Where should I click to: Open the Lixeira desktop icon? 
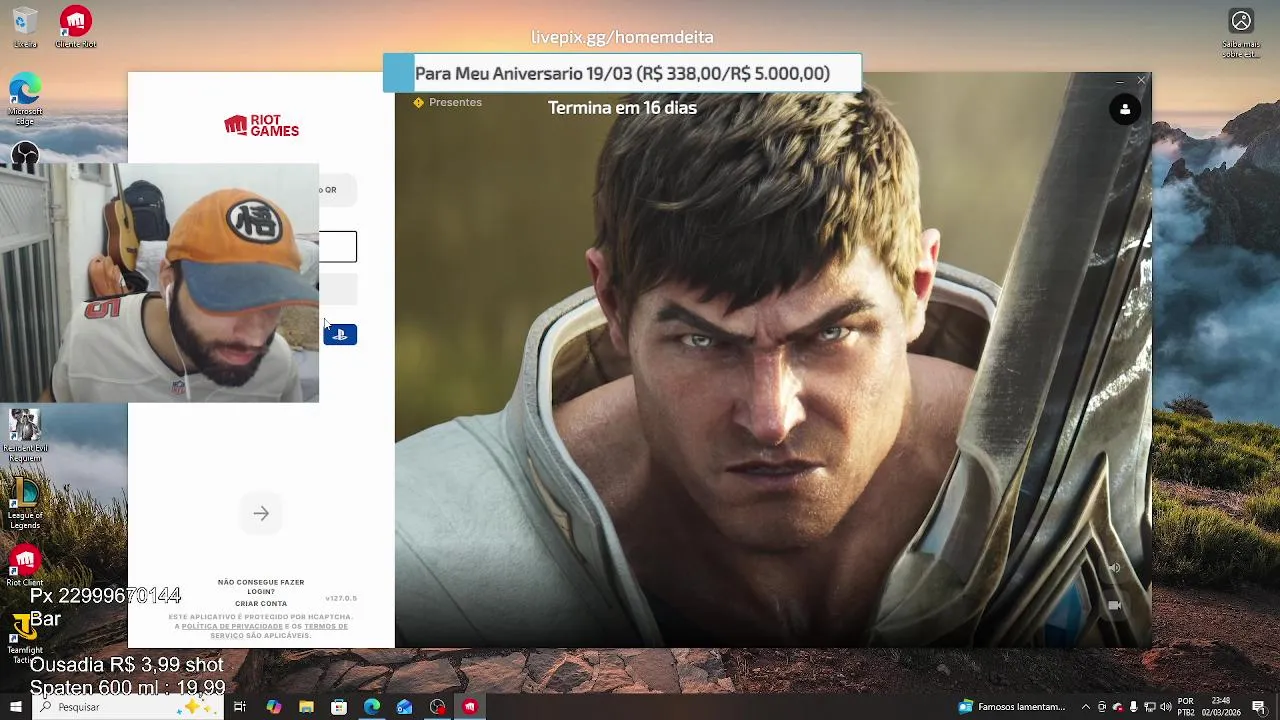25,27
